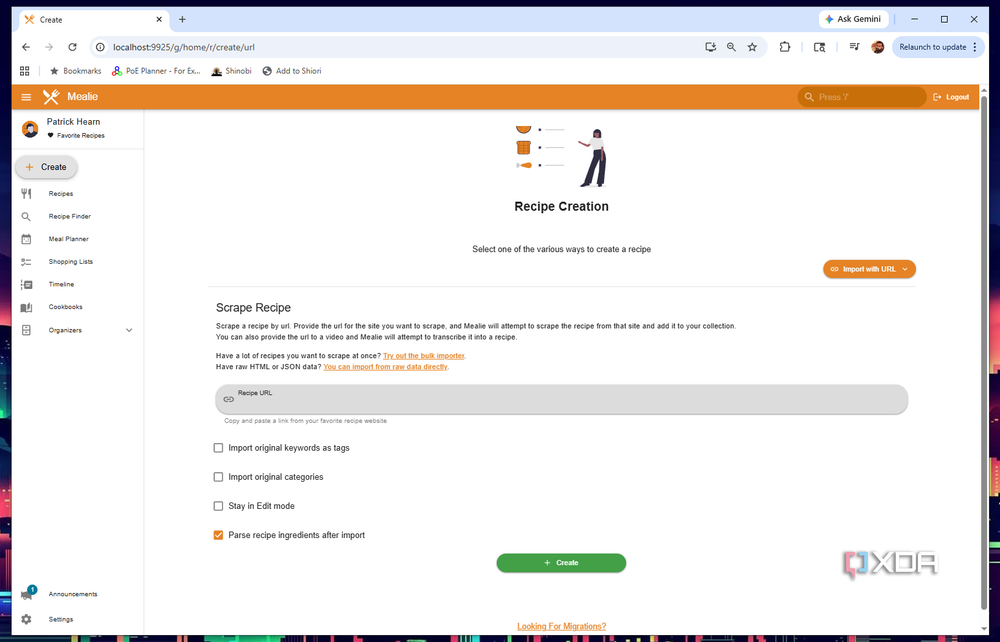Check Import original categories
The height and width of the screenshot is (642, 1000).
pyautogui.click(x=218, y=477)
